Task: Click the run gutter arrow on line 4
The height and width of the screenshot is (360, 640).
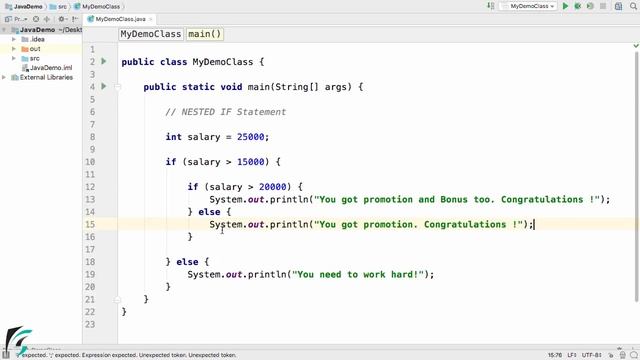Action: pyautogui.click(x=104, y=86)
